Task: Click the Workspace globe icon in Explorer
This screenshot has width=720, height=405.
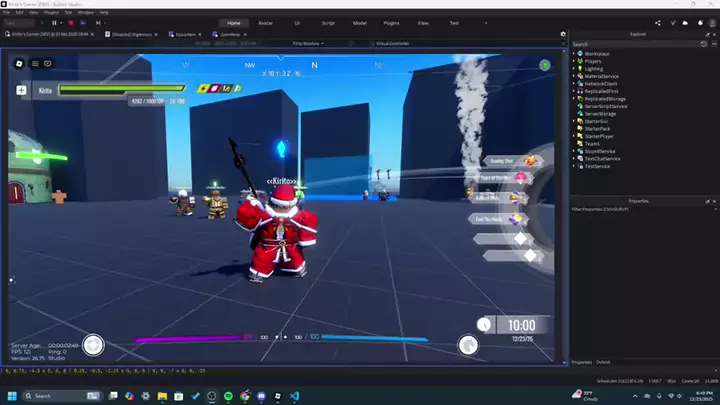Action: click(x=581, y=53)
